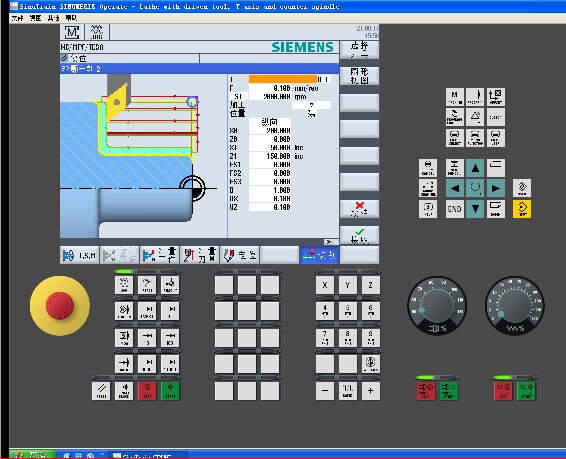Click the feed F value field 0.100
The width and height of the screenshot is (566, 459).
pos(270,88)
